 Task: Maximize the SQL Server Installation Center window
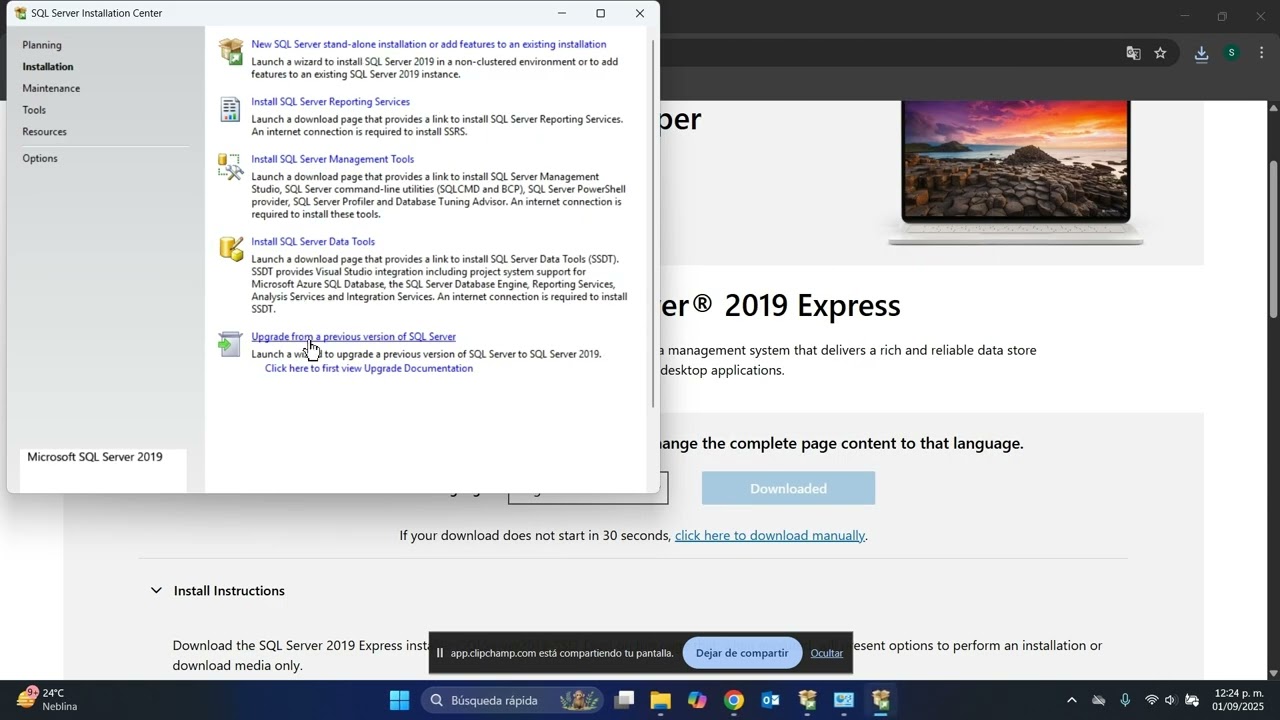pyautogui.click(x=600, y=13)
